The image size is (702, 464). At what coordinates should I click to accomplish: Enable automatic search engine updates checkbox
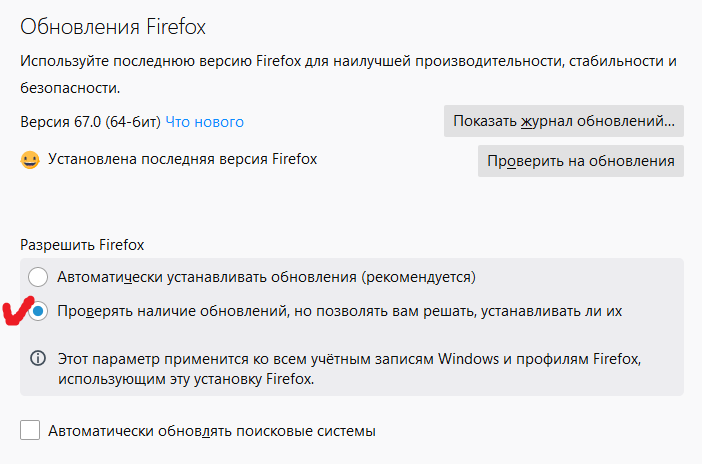tap(30, 430)
